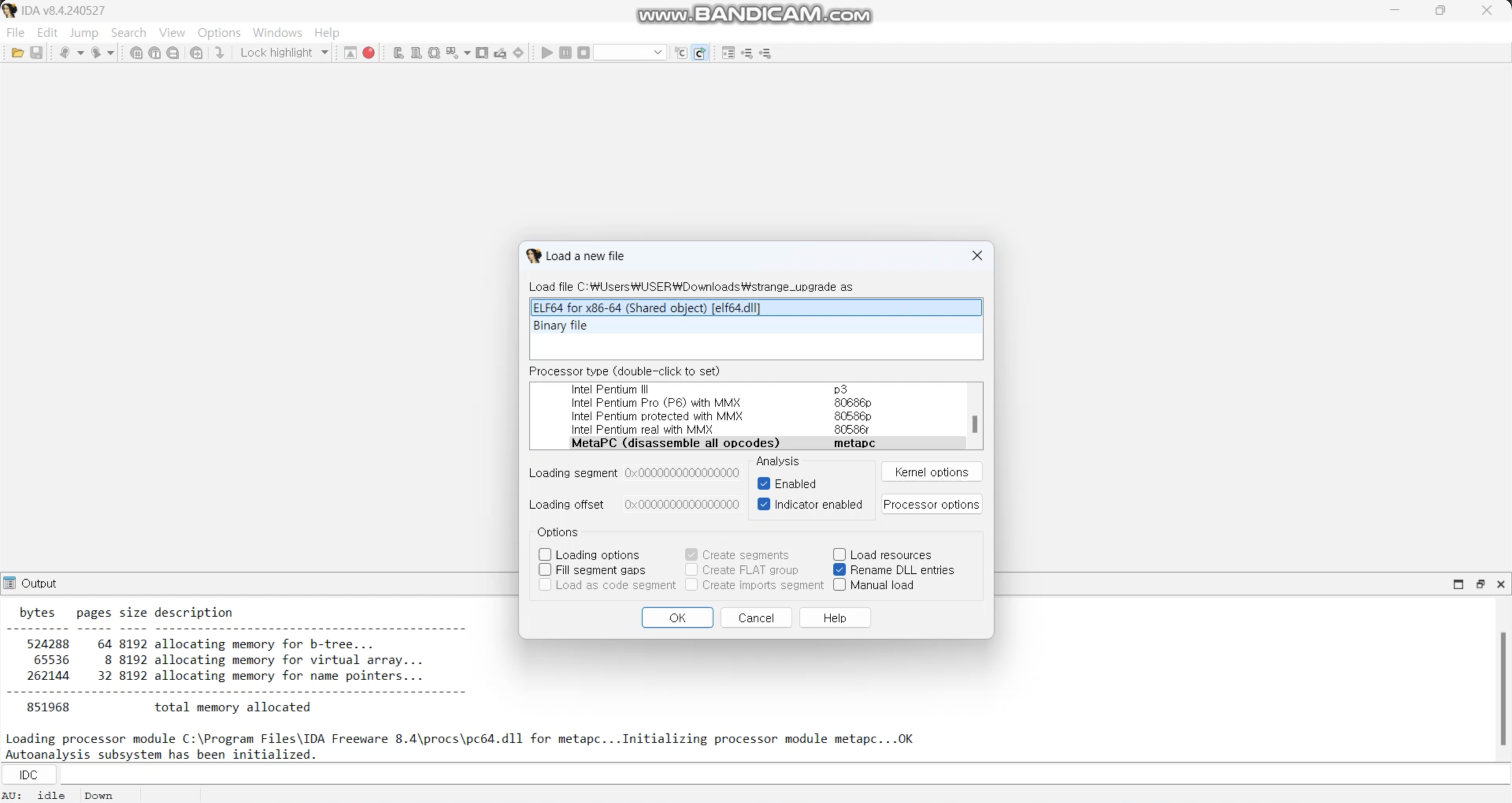Click the Open file toolbar icon
Image resolution: width=1512 pixels, height=803 pixels.
[17, 53]
